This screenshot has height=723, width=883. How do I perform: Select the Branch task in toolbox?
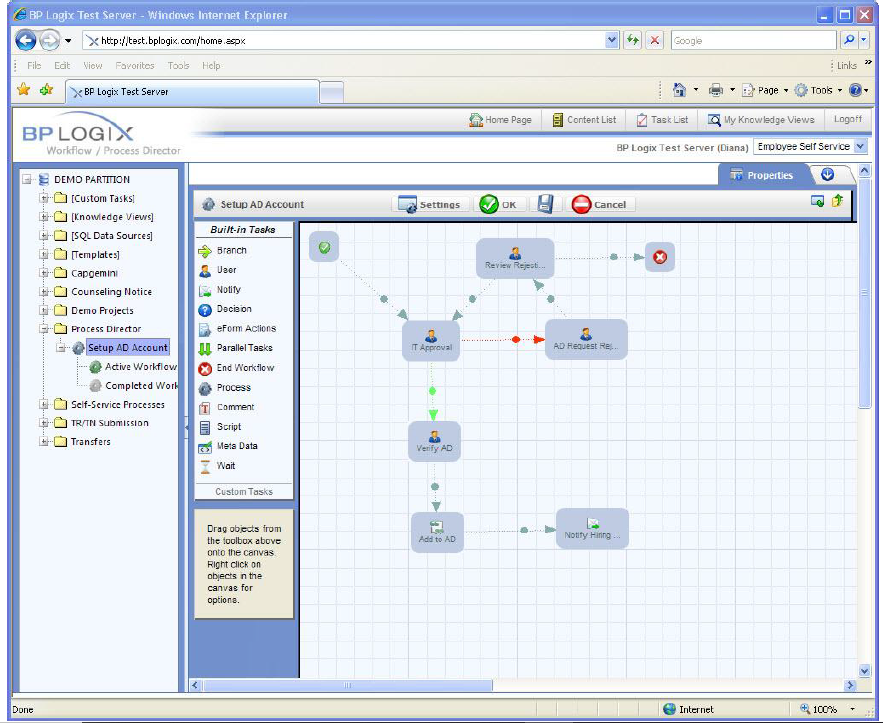point(223,251)
